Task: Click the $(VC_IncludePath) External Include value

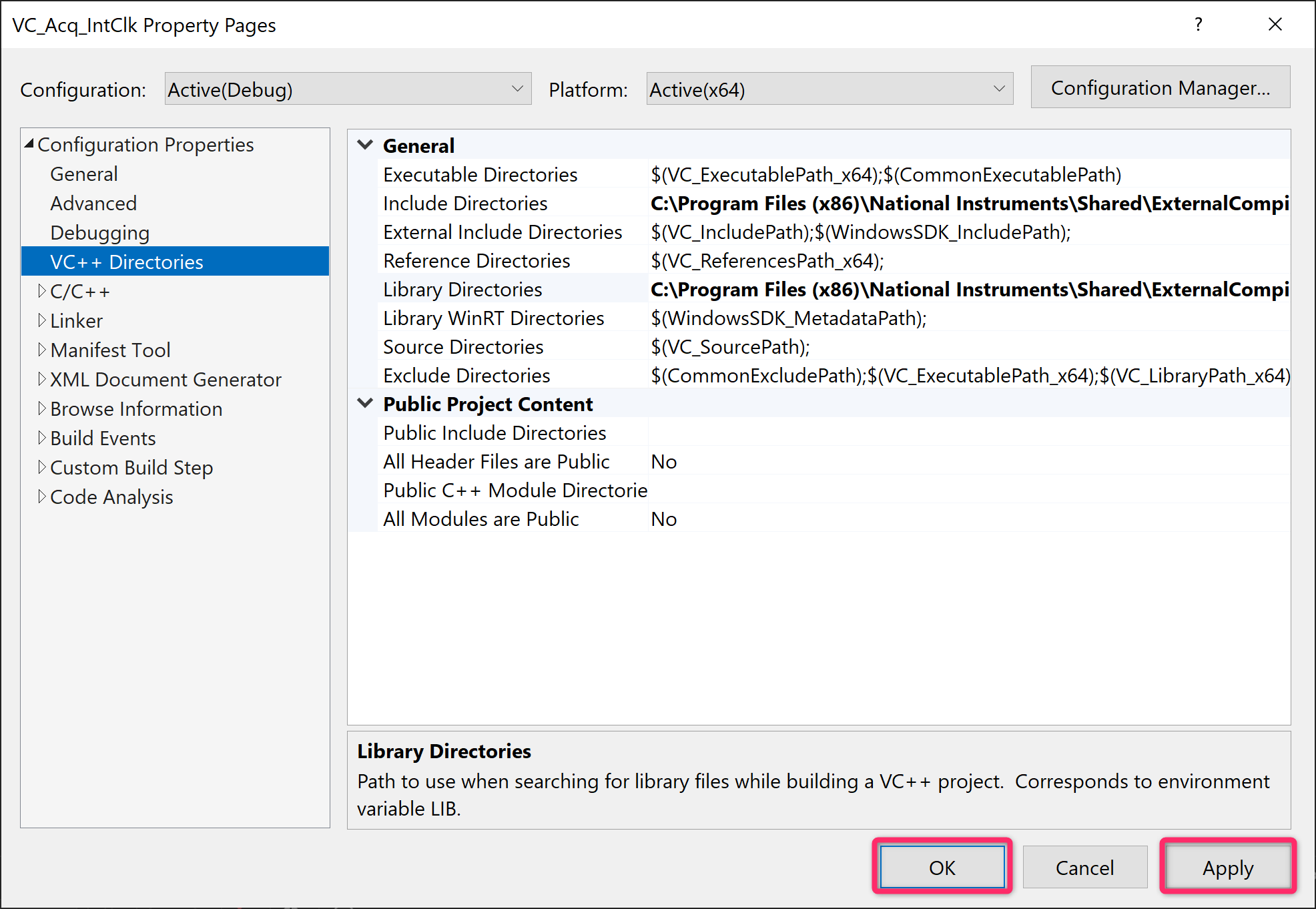Action: tap(969, 232)
